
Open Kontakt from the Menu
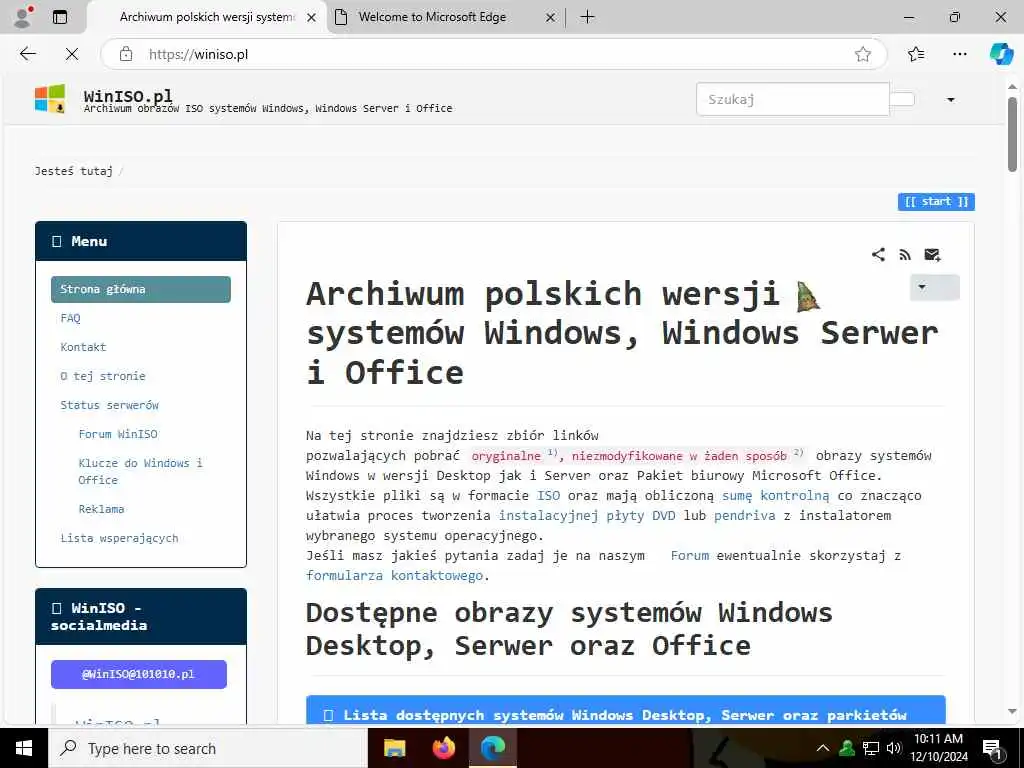[x=83, y=347]
